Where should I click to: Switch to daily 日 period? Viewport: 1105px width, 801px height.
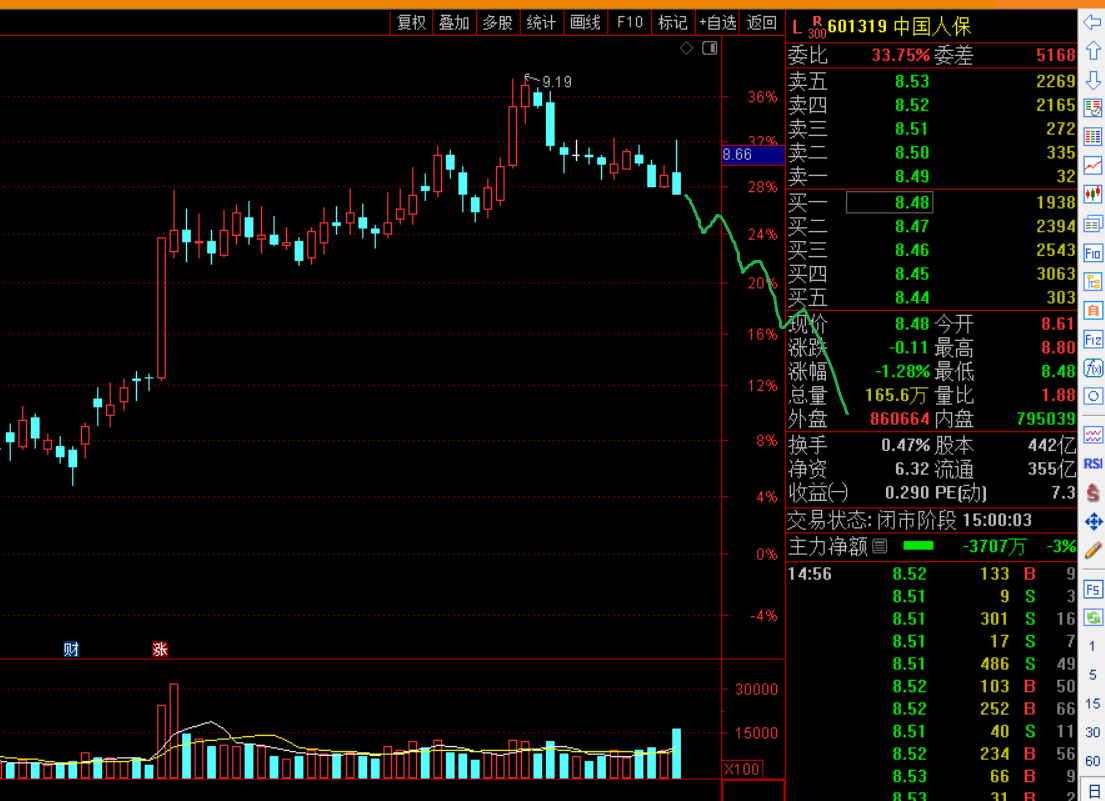click(1093, 792)
